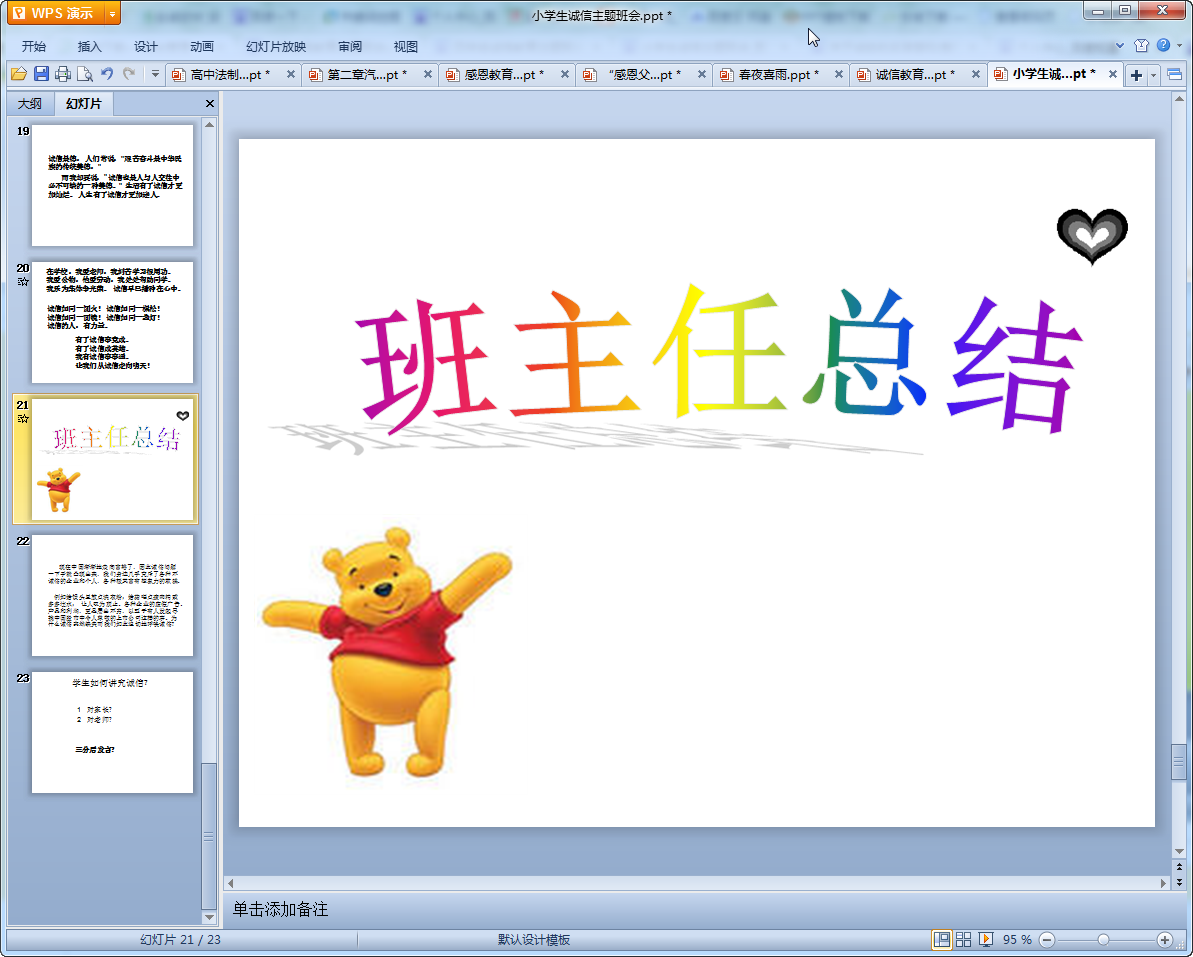Click the animation star icon under slide 20
The height and width of the screenshot is (957, 1193).
pyautogui.click(x=23, y=281)
